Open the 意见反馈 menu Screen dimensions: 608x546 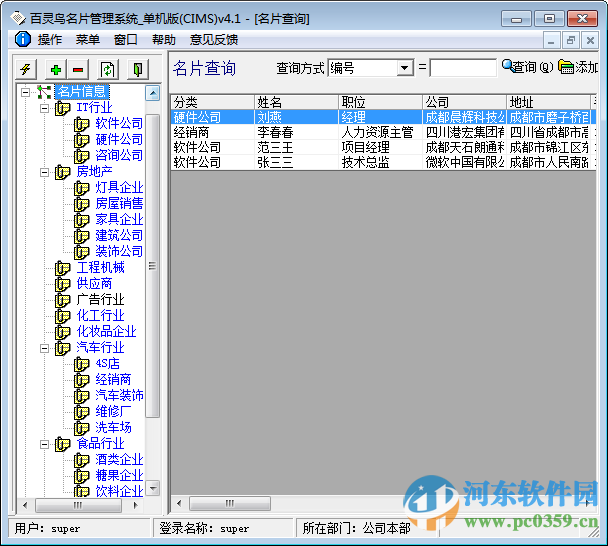214,40
